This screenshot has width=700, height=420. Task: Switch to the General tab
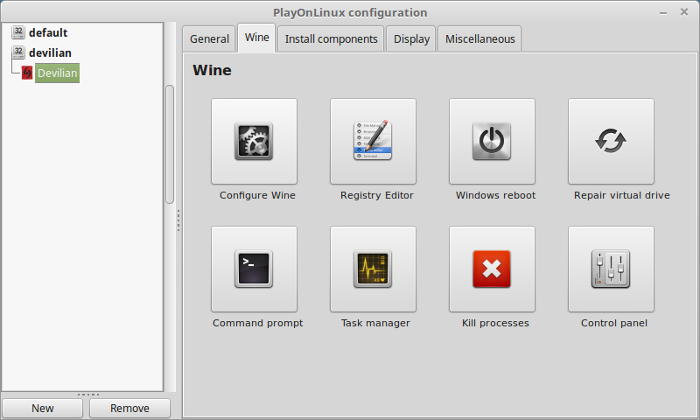209,39
